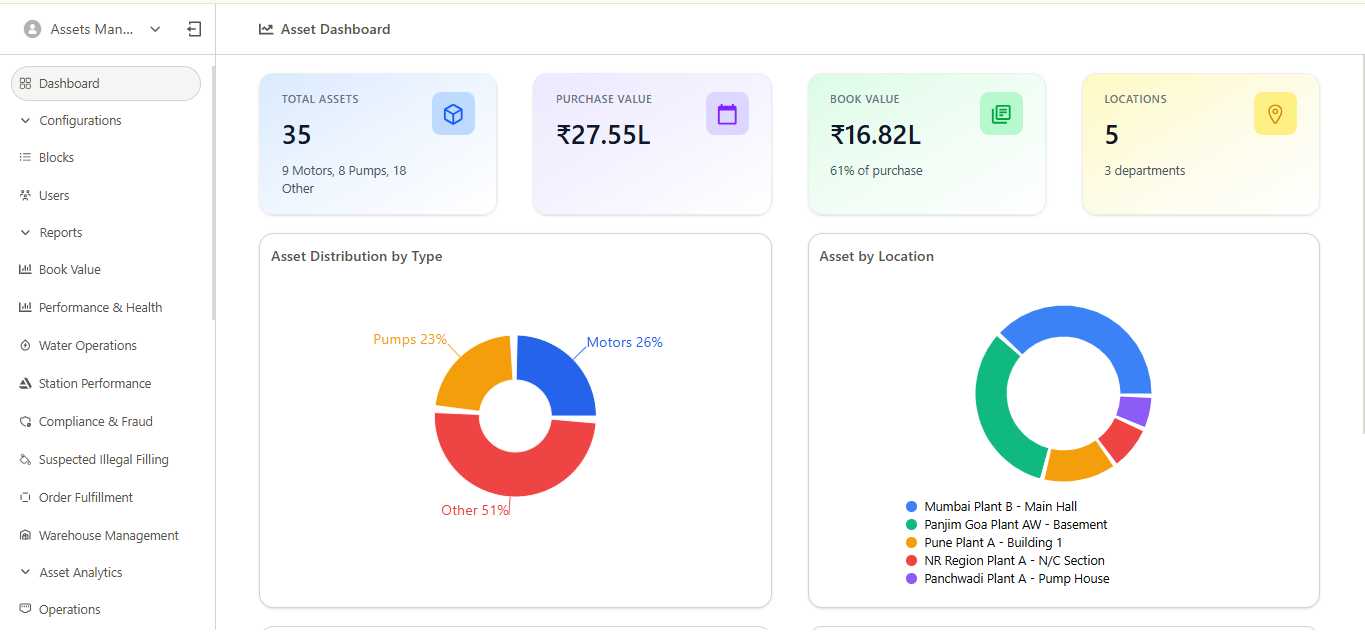Screen dimensions: 1365x634
Task: Go to Station Performance page
Action: click(x=95, y=384)
